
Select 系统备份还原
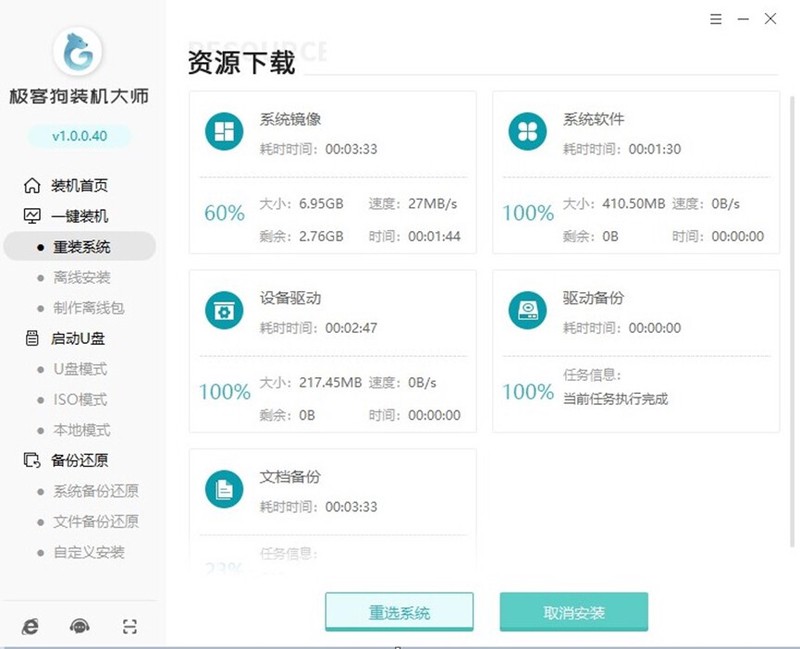pyautogui.click(x=96, y=491)
